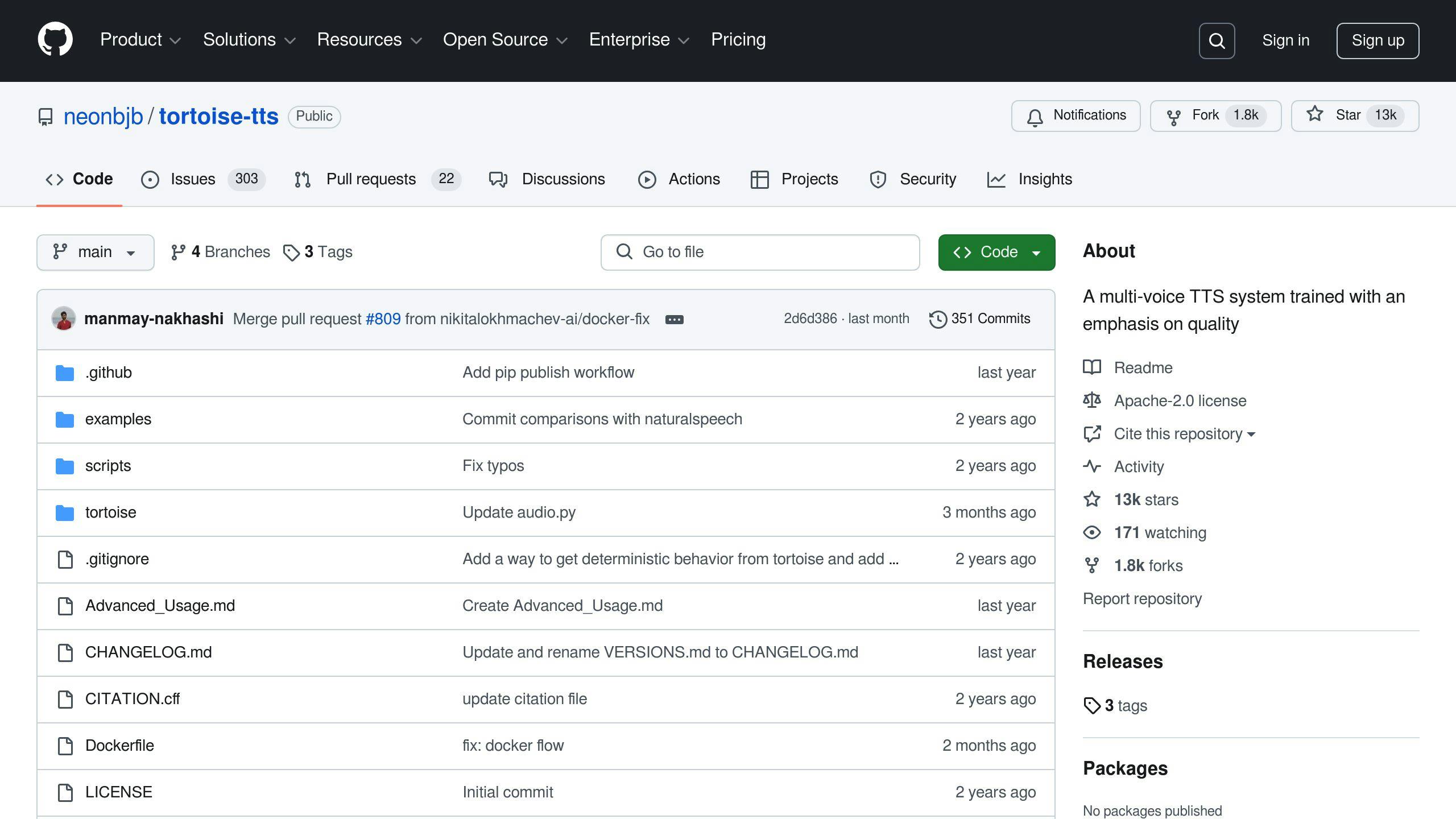Viewport: 1456px width, 819px height.
Task: Open pull request #809 link
Action: coord(383,318)
